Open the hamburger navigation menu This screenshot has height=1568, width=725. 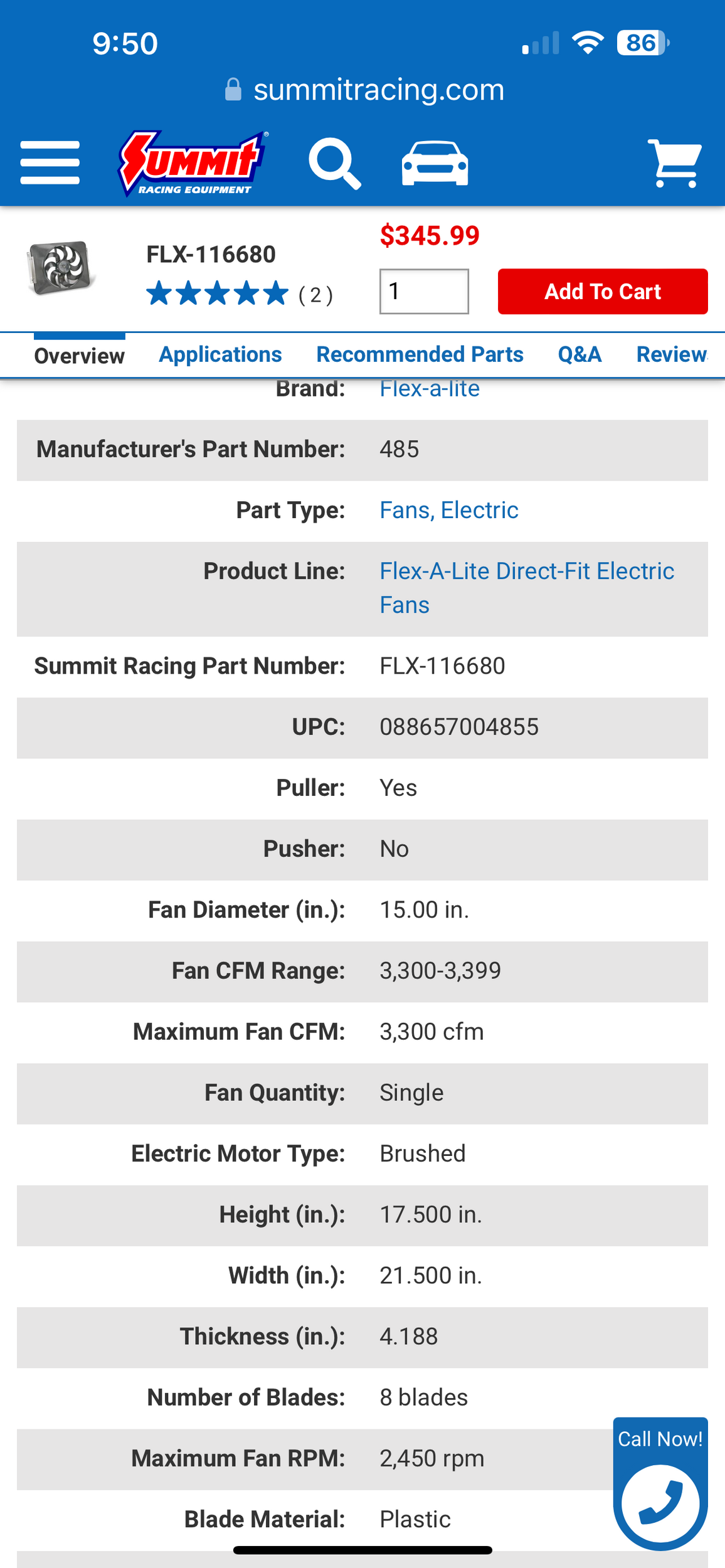point(50,163)
